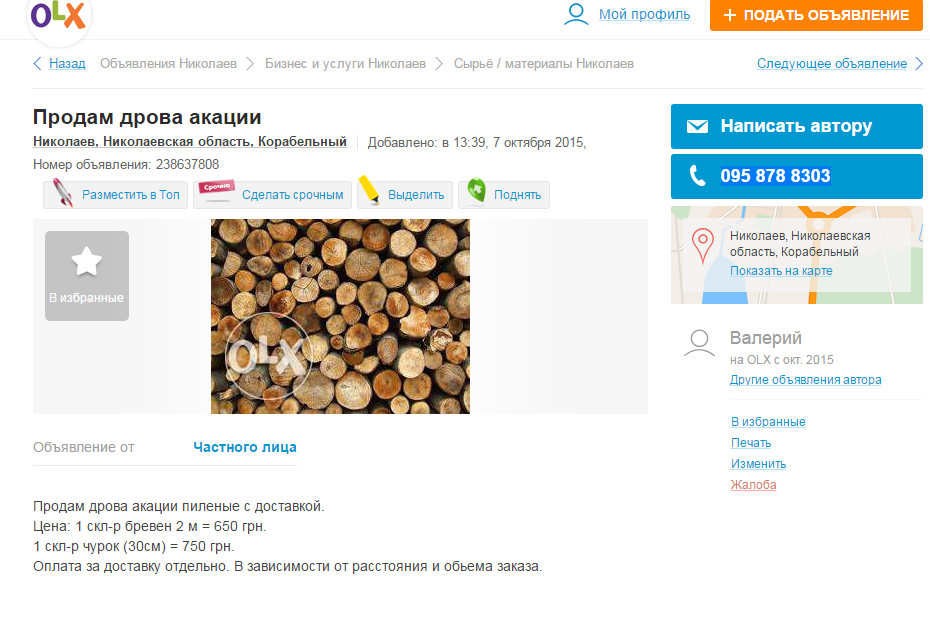Open breadcrumb Сырьё / материалы Николаев

click(543, 64)
